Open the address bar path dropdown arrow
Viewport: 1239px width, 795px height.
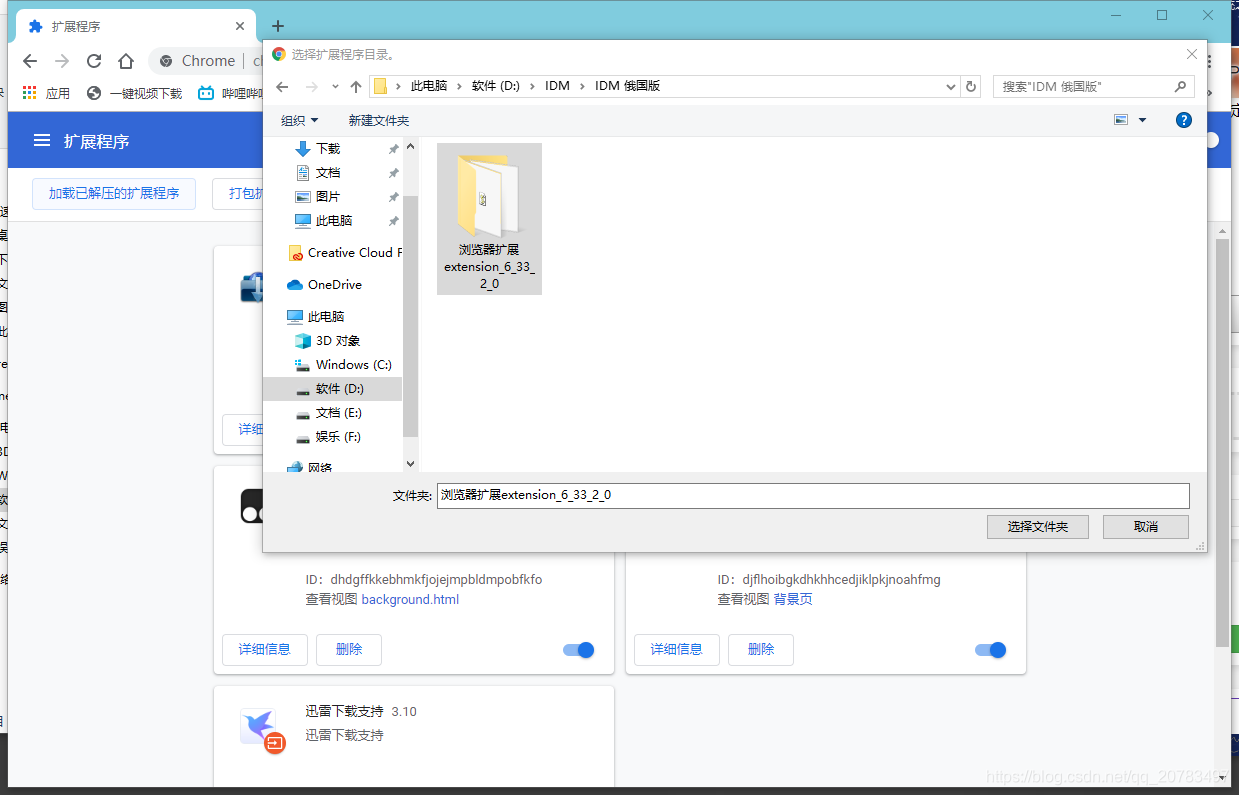click(949, 86)
